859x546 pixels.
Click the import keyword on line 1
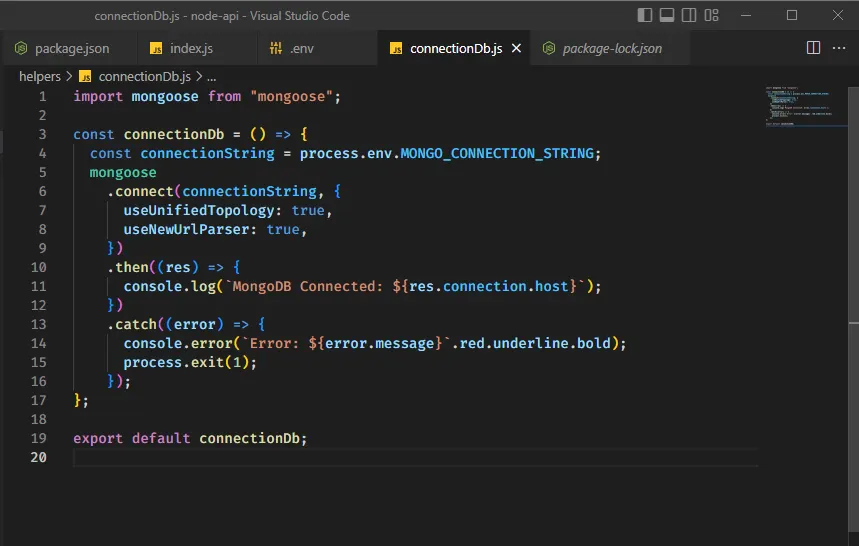click(x=98, y=97)
